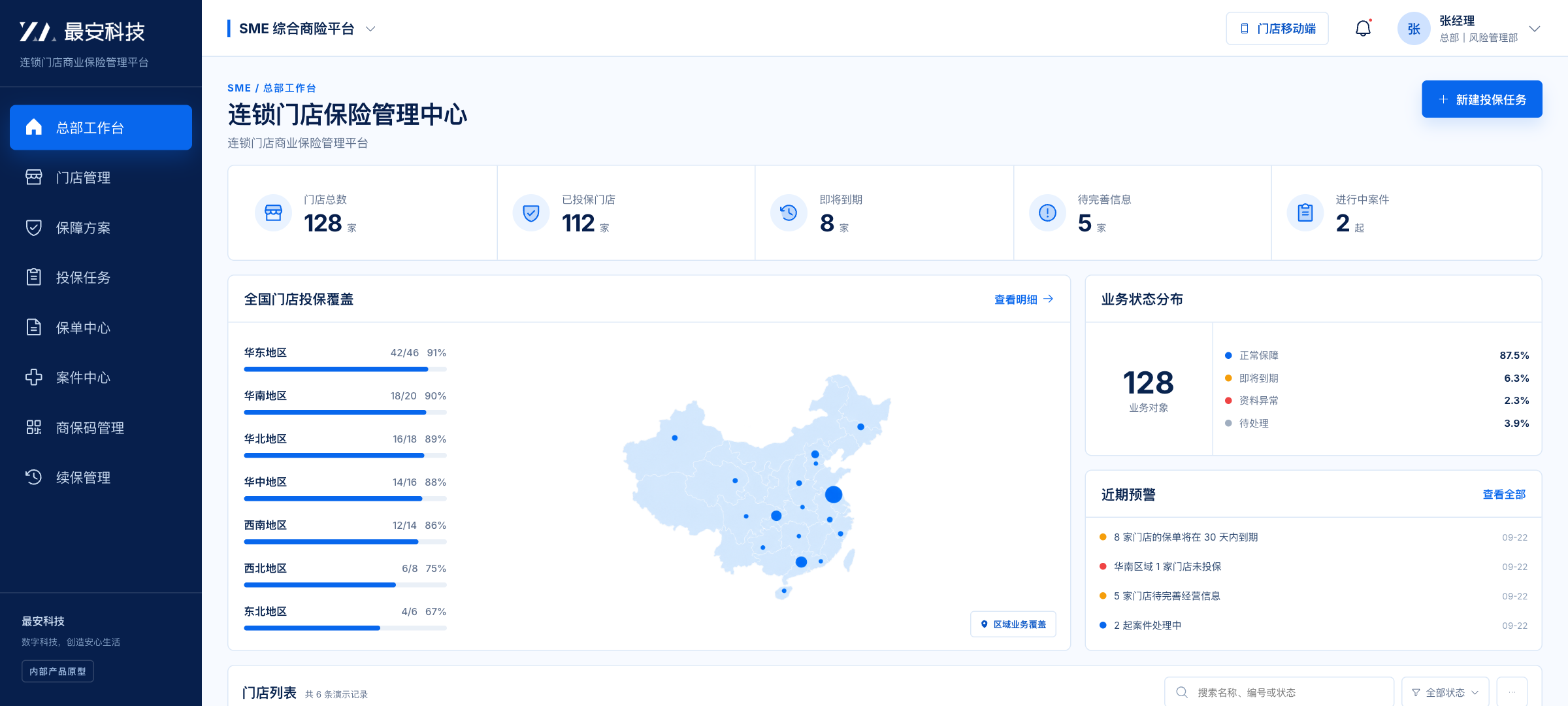Click the 西北地区 coverage progress bar
Image resolution: width=1568 pixels, height=706 pixels.
[x=345, y=585]
